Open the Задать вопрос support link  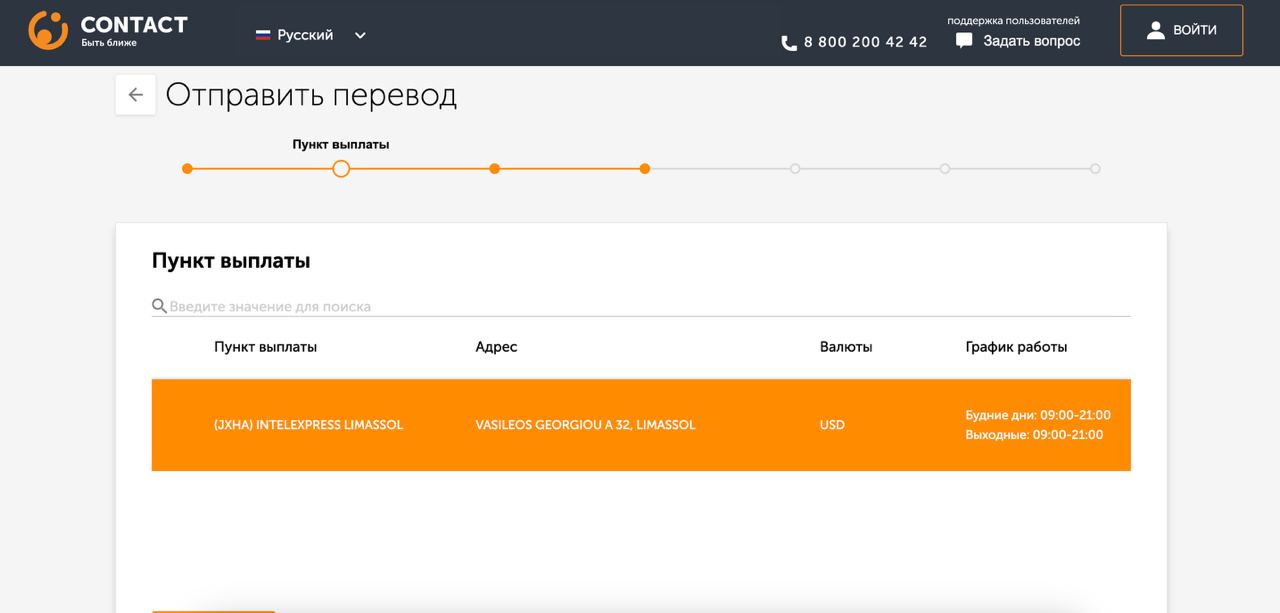point(1031,41)
